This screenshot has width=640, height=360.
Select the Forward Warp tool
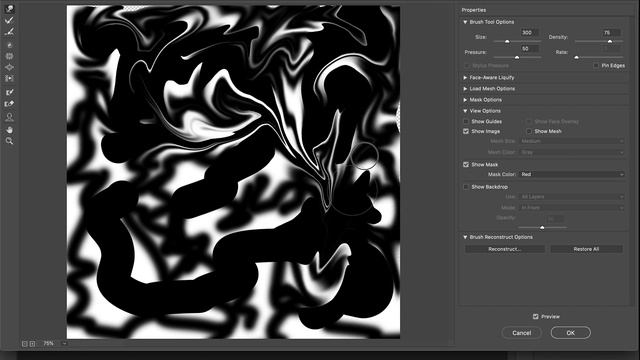pos(9,8)
